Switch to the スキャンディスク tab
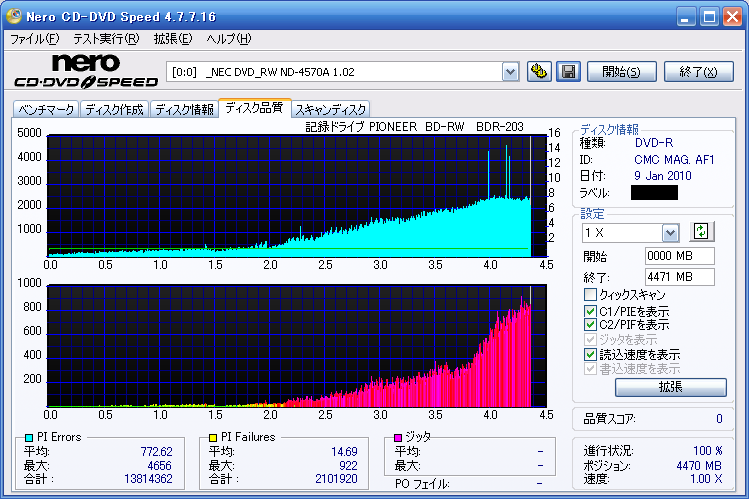This screenshot has height=499, width=749. tap(331, 110)
